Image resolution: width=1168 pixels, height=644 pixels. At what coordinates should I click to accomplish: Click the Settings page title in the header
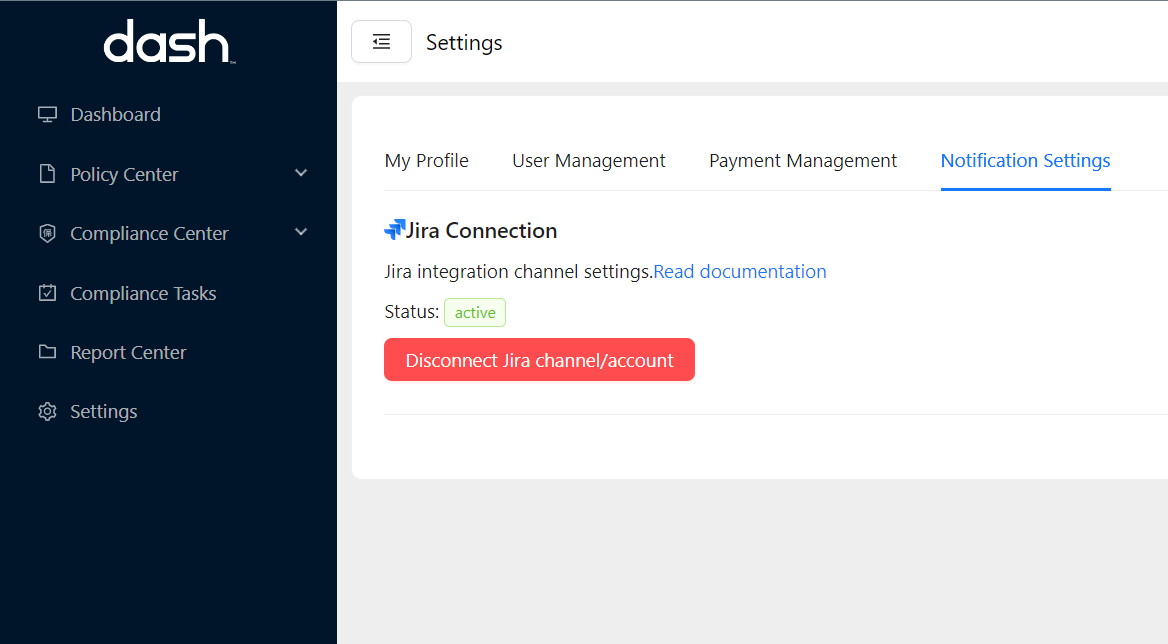(x=464, y=42)
